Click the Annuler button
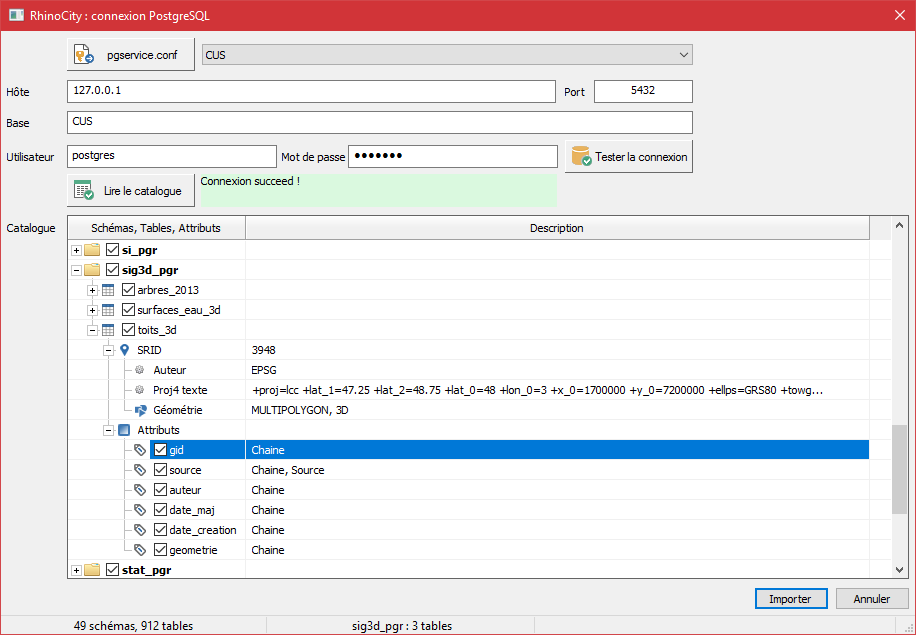The width and height of the screenshot is (916, 635). point(872,599)
